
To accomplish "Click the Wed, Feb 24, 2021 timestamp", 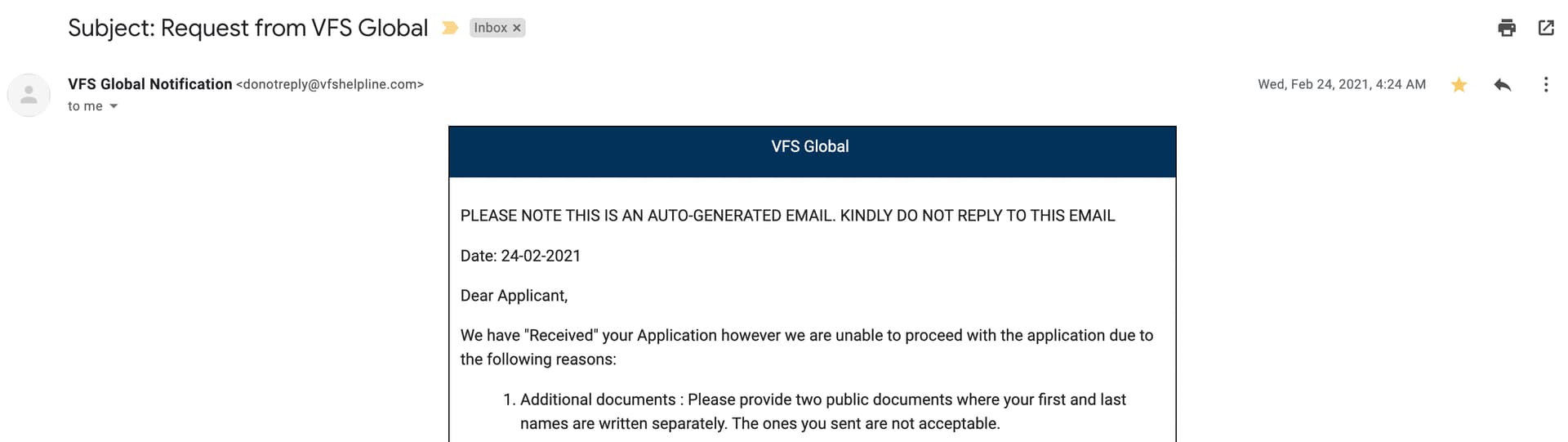I will click(1342, 84).
